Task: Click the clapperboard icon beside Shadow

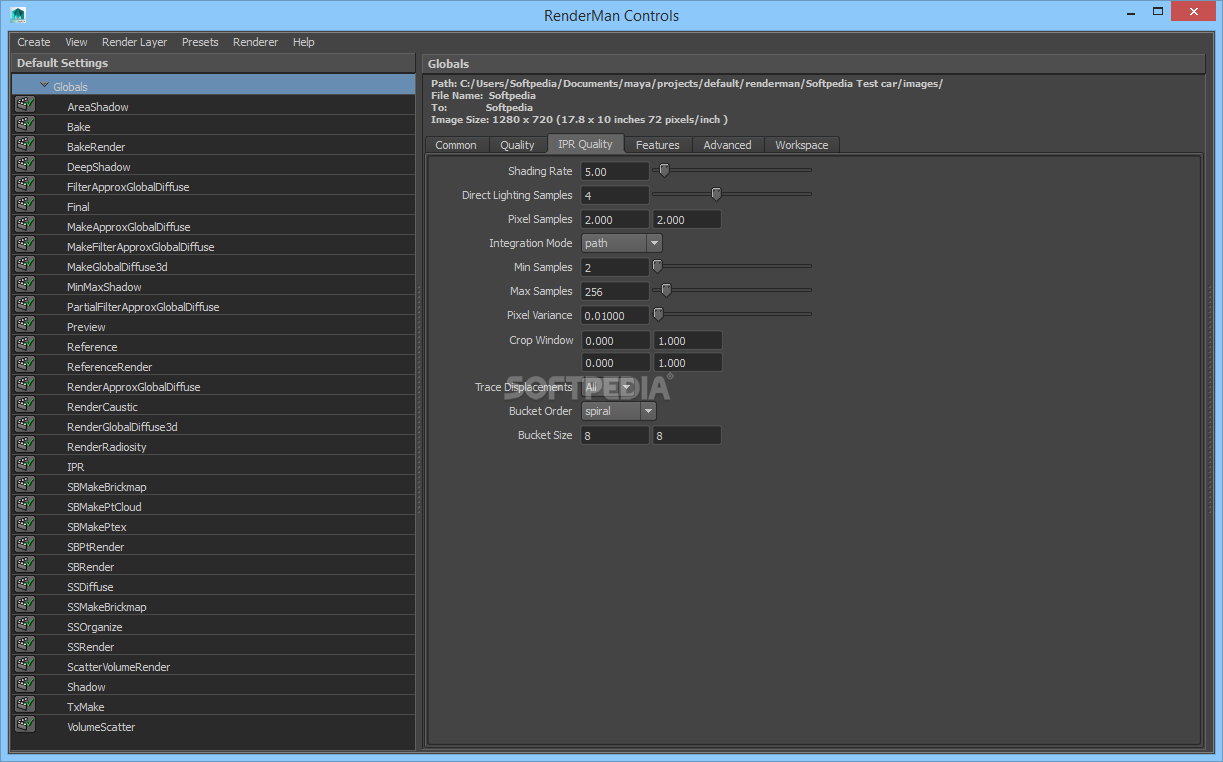Action: point(25,685)
